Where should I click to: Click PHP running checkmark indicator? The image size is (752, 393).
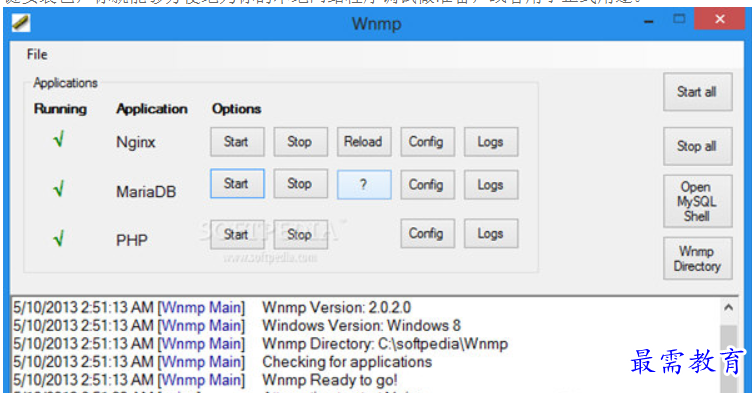[59, 238]
